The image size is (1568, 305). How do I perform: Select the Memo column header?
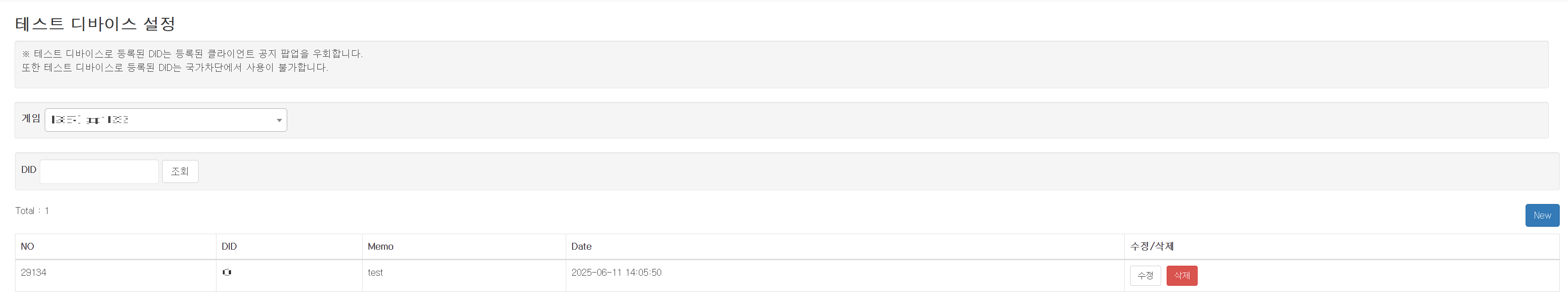(x=380, y=246)
